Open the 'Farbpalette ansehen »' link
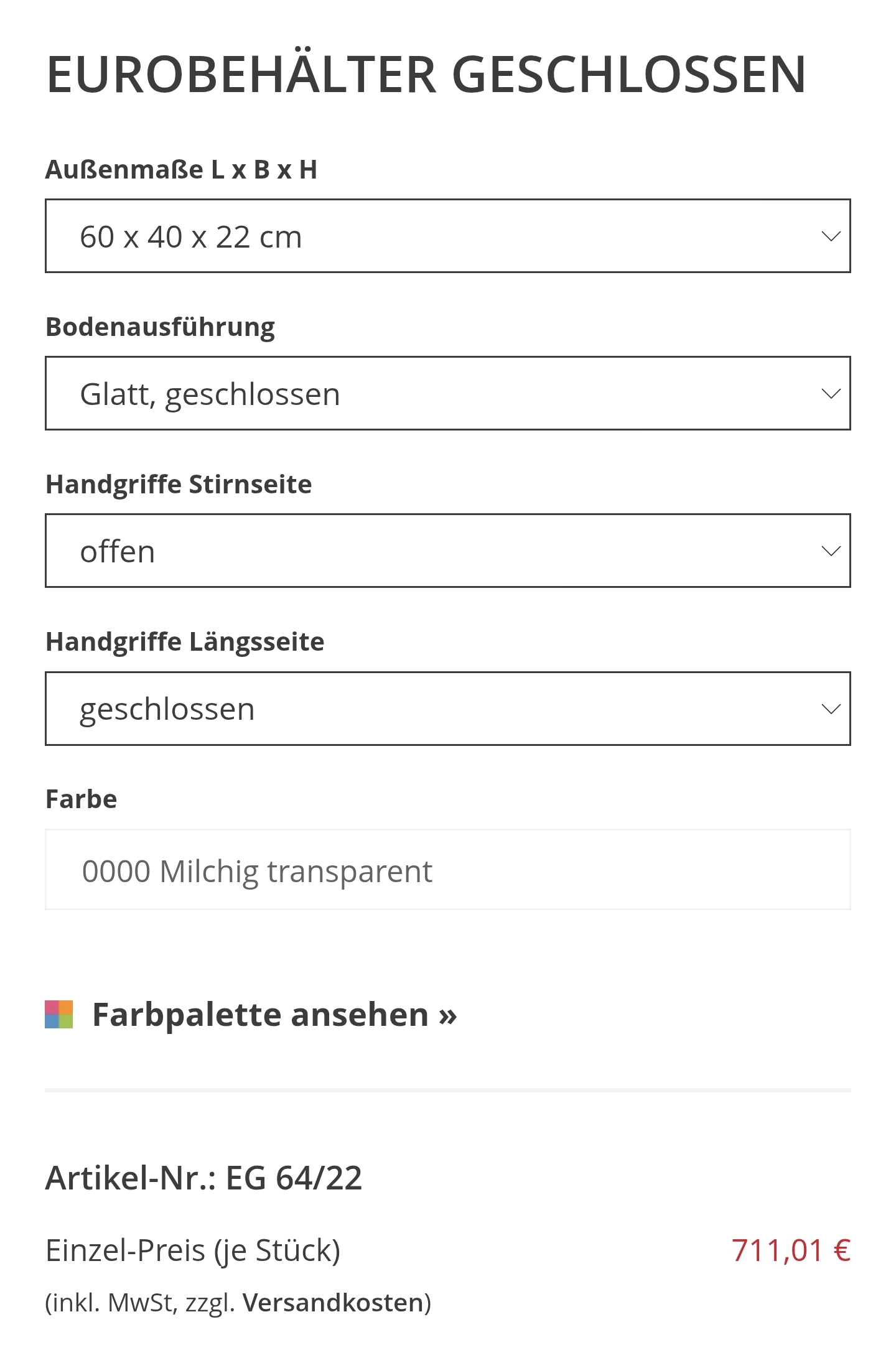The height and width of the screenshot is (1345, 896). click(274, 1015)
